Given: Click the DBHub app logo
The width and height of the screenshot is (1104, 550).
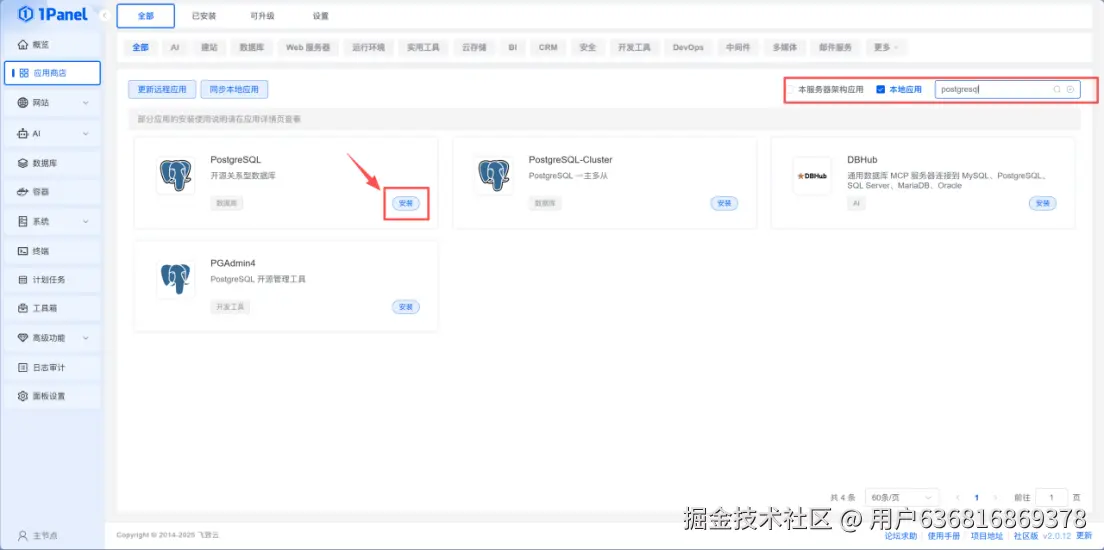Looking at the screenshot, I should [x=812, y=175].
